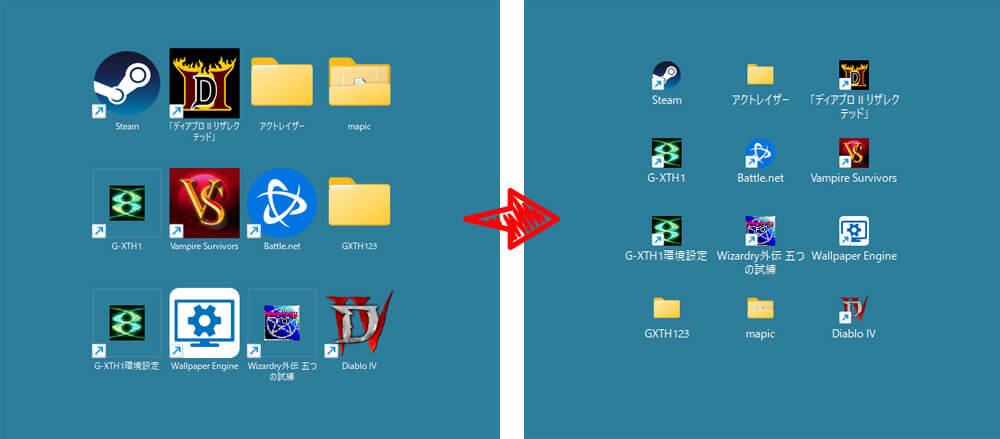
Task: Select the large G-XTH1 shortcut on left desktop
Action: [126, 203]
